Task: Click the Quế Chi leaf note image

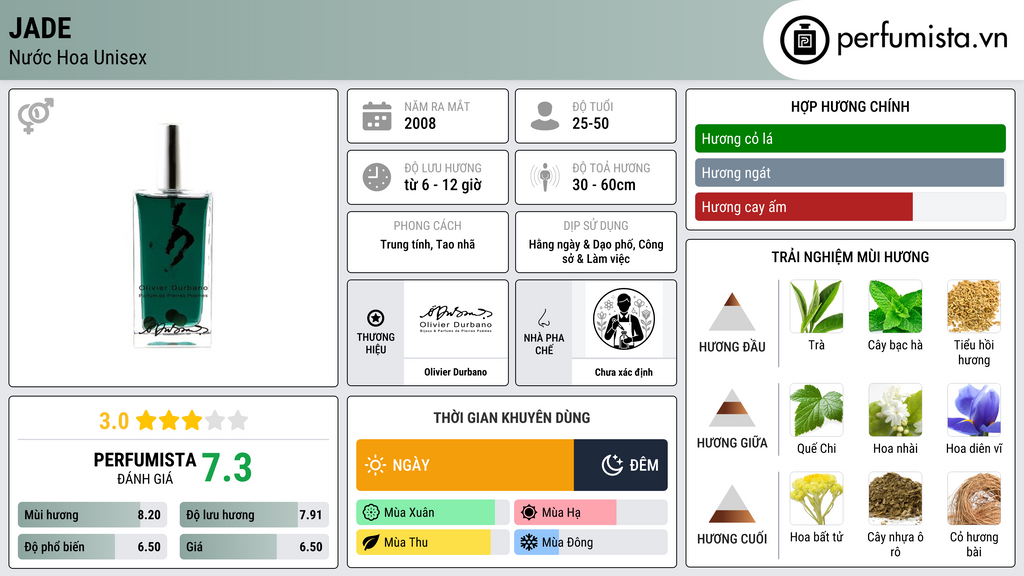Action: click(x=816, y=410)
